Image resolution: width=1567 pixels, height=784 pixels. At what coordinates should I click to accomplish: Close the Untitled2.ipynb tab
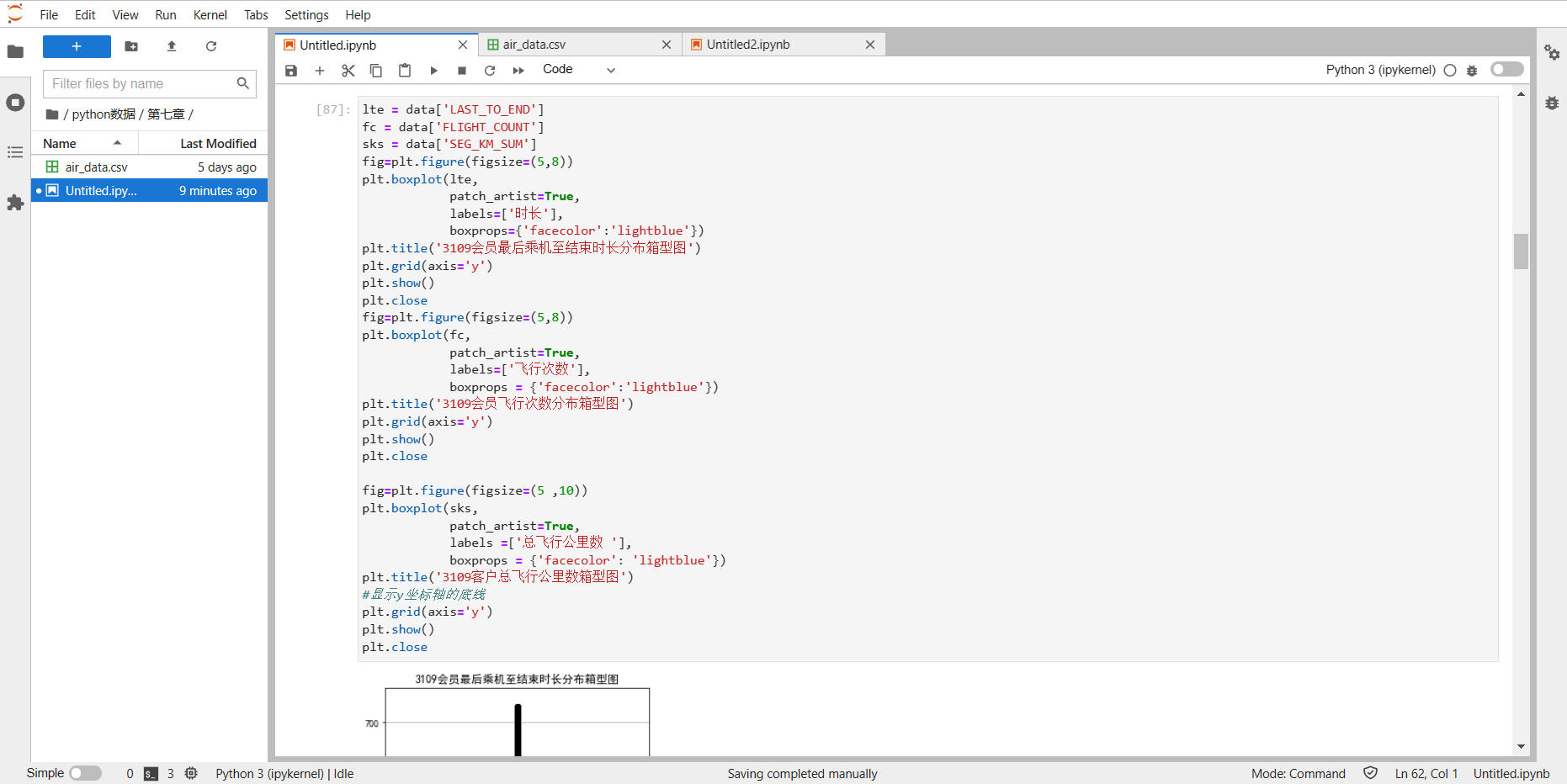pyautogui.click(x=870, y=45)
